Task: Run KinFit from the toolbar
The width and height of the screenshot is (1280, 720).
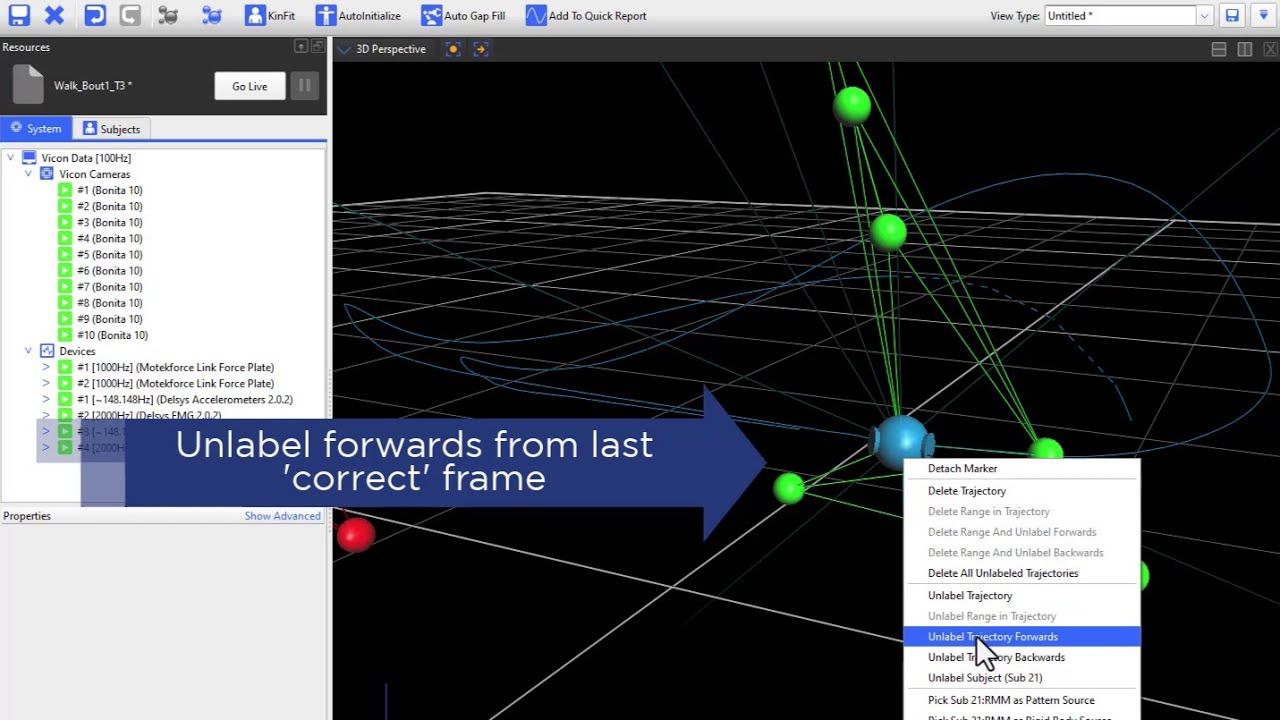Action: point(269,15)
